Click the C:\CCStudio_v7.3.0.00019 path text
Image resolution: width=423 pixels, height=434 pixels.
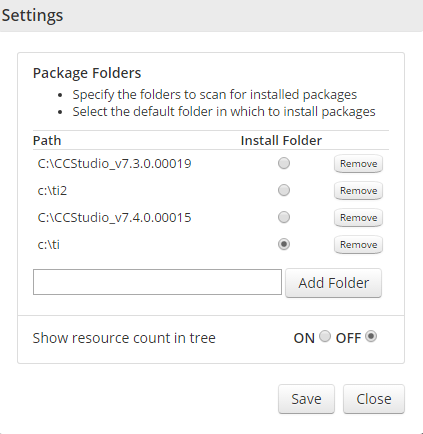tap(114, 164)
